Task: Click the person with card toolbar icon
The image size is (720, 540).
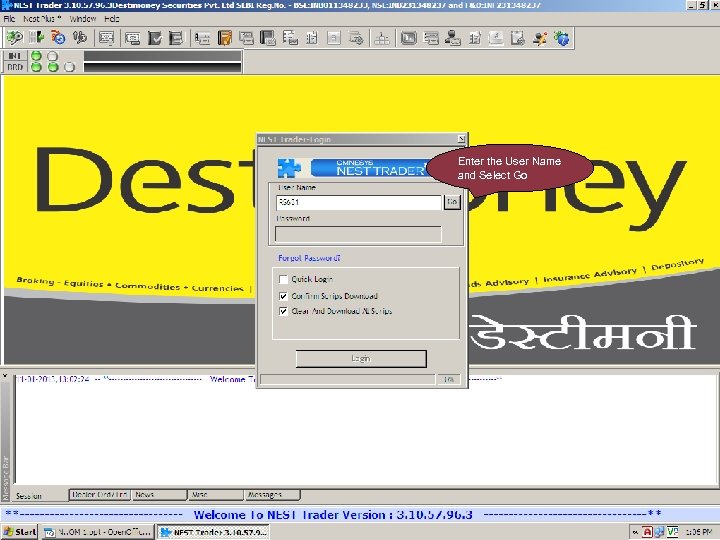Action: (x=452, y=38)
